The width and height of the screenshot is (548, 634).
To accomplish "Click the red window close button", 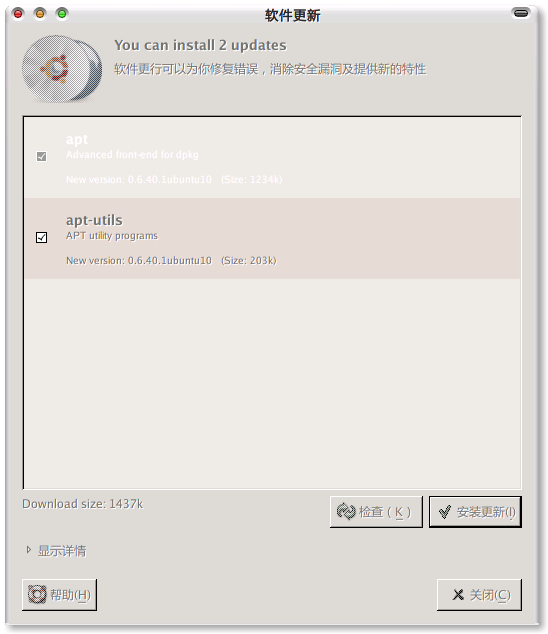I will coord(18,14).
